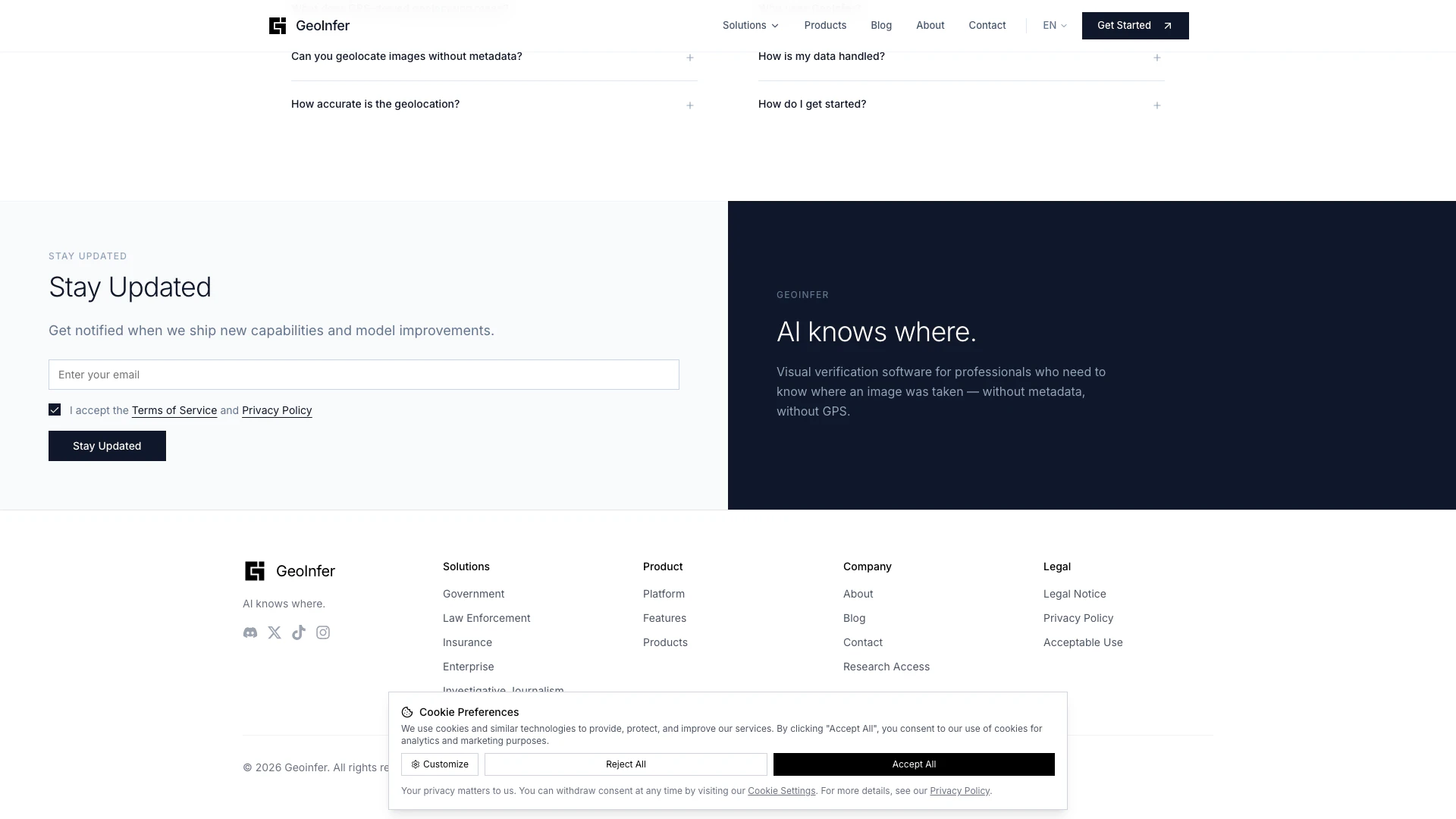The image size is (1456, 819).
Task: Click the cookie icon beside Cookie Preferences
Action: [407, 712]
